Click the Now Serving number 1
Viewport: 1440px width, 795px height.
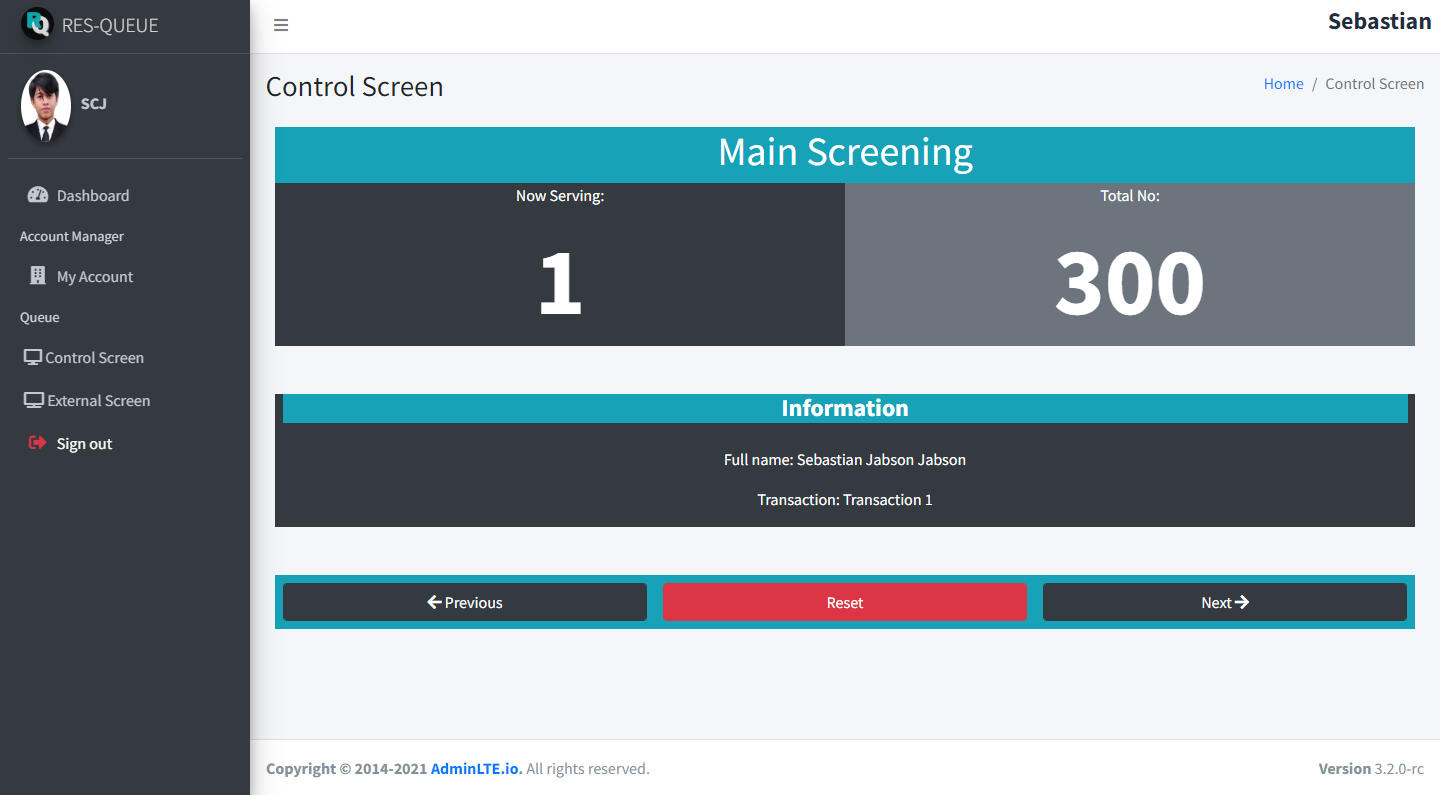point(560,282)
